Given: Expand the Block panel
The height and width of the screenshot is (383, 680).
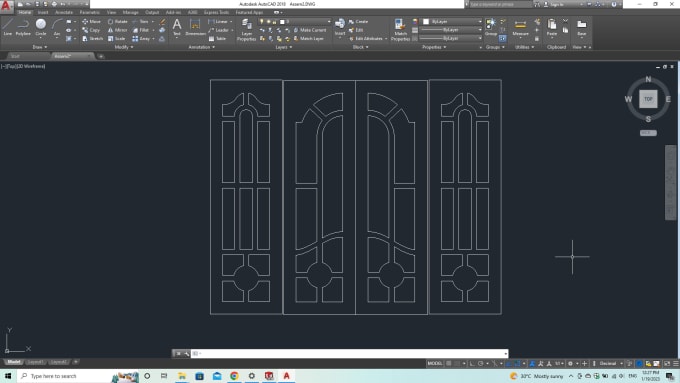Looking at the screenshot, I should (x=360, y=47).
